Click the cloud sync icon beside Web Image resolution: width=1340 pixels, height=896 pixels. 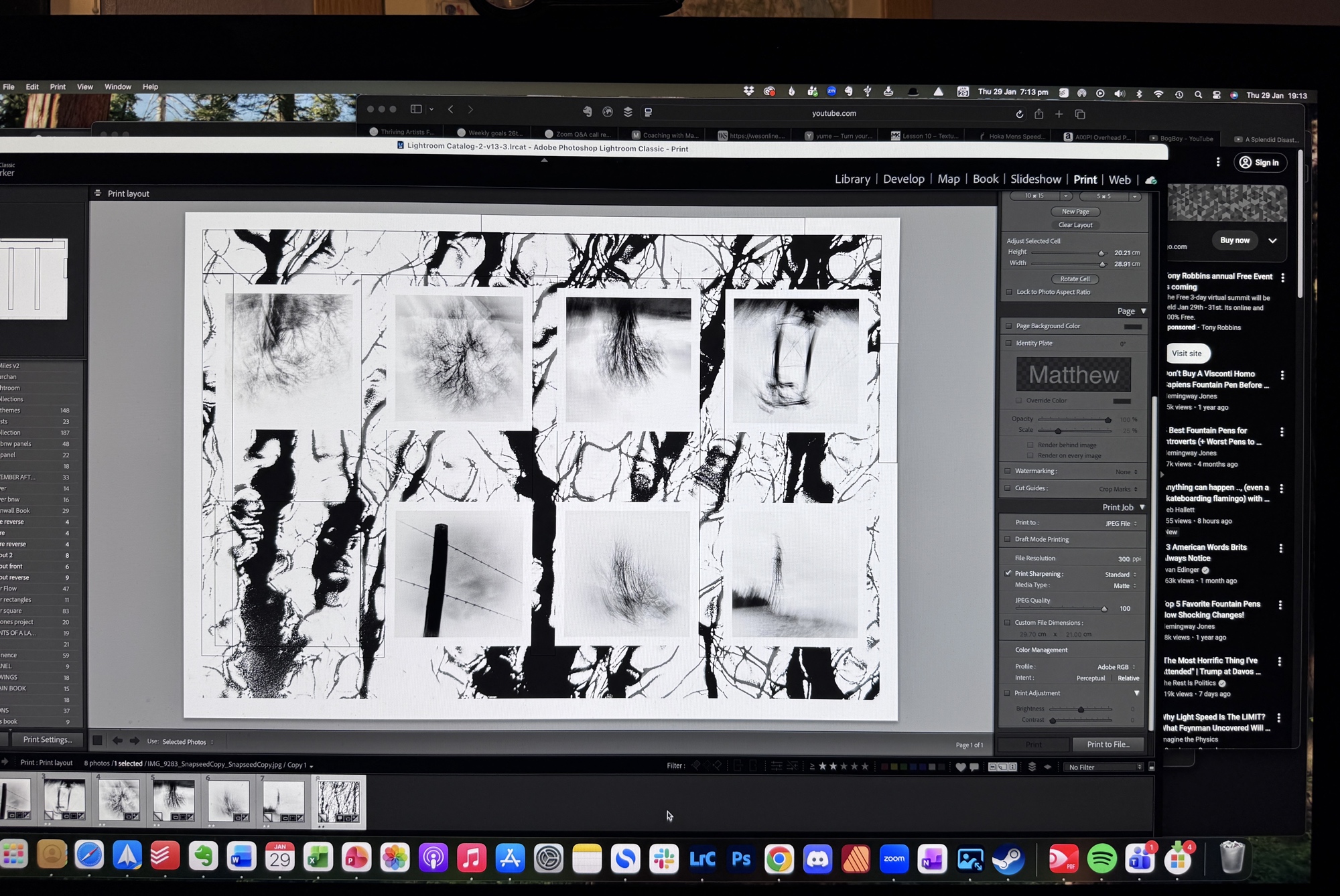[x=1151, y=180]
